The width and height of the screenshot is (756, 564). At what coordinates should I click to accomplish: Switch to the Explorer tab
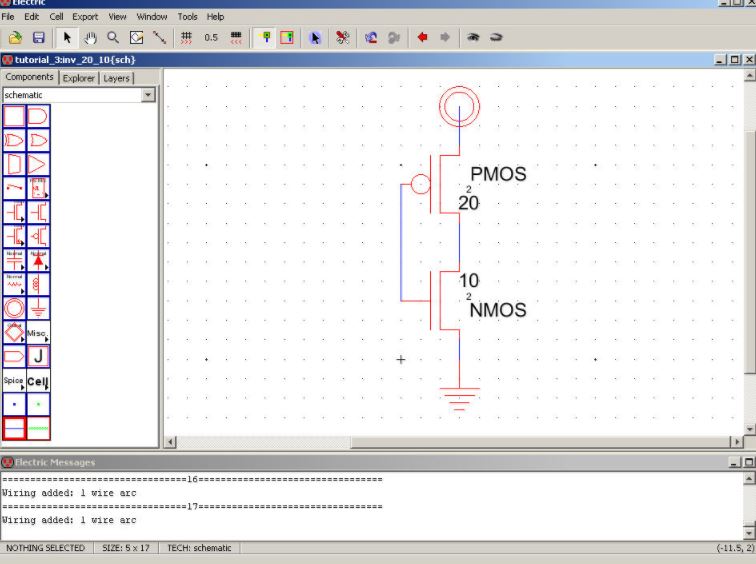79,78
